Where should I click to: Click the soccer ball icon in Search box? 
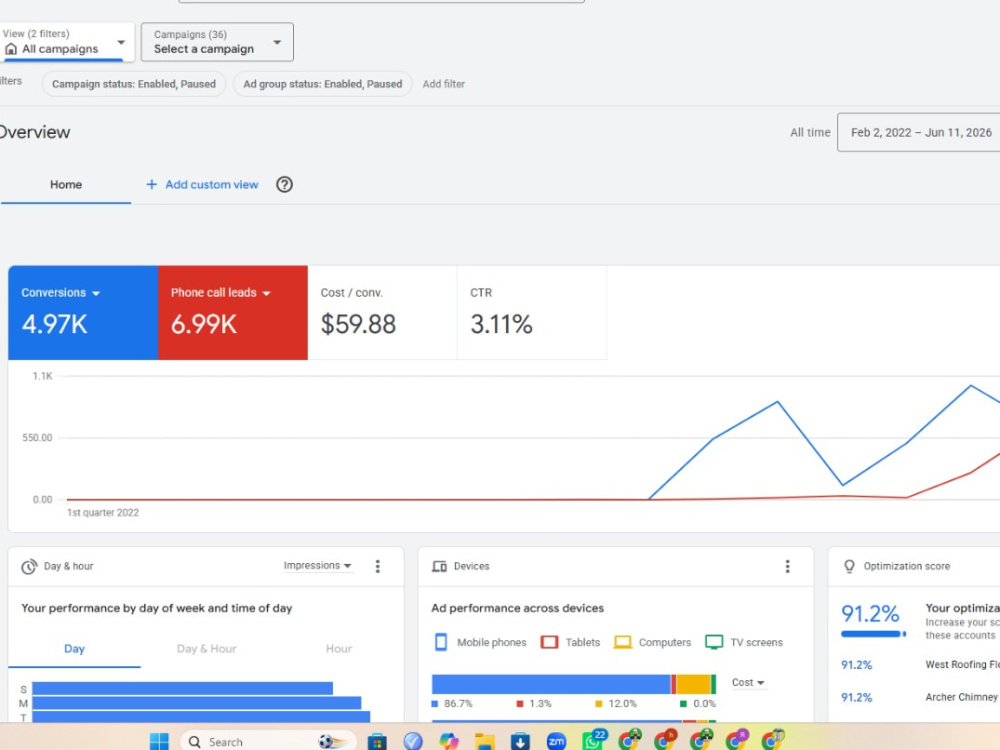327,742
